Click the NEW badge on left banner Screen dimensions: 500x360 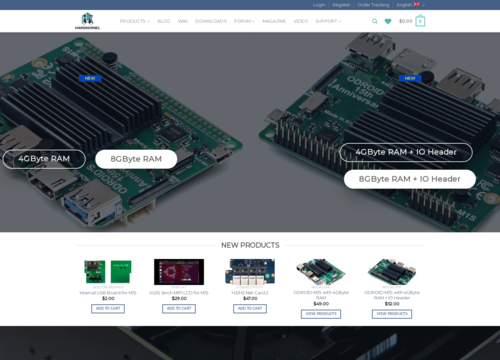click(x=90, y=78)
